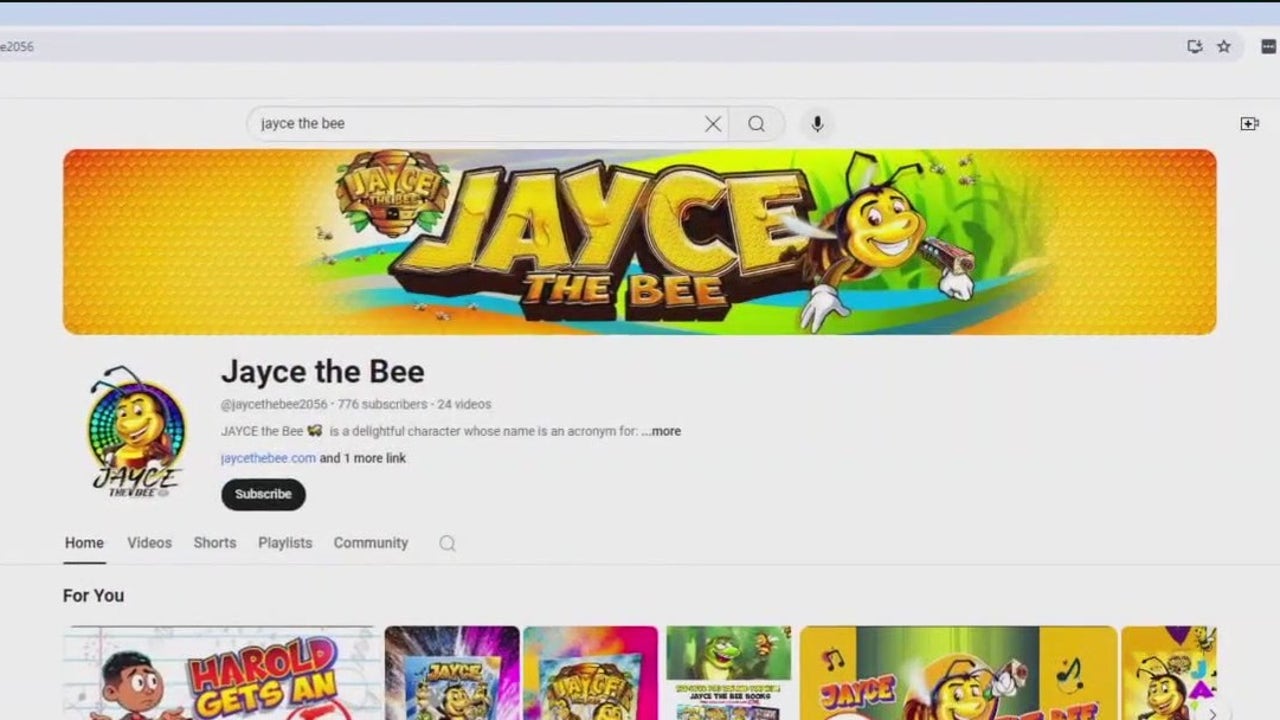
Task: Run the search via the magnifying glass icon
Action: coord(756,123)
